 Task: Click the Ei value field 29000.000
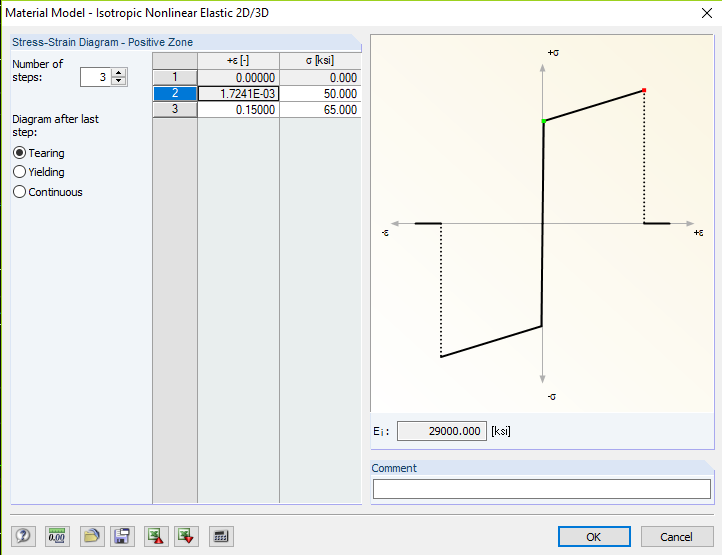[x=442, y=431]
